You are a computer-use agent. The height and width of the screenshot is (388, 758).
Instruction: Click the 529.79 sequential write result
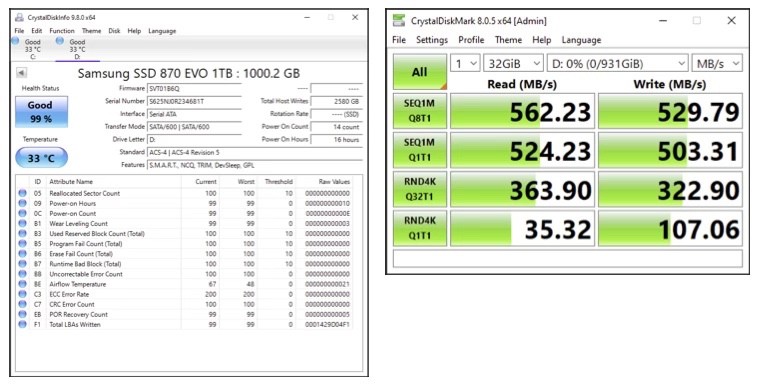tap(670, 111)
